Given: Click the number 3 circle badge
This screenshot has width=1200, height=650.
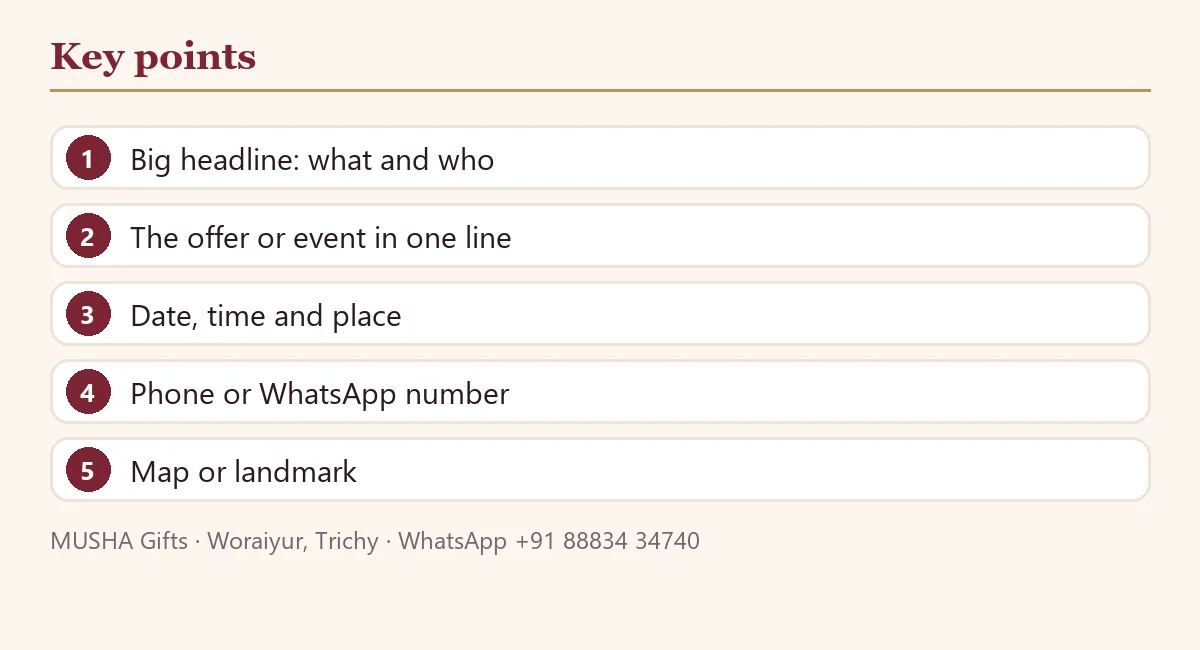Looking at the screenshot, I should coord(88,314).
